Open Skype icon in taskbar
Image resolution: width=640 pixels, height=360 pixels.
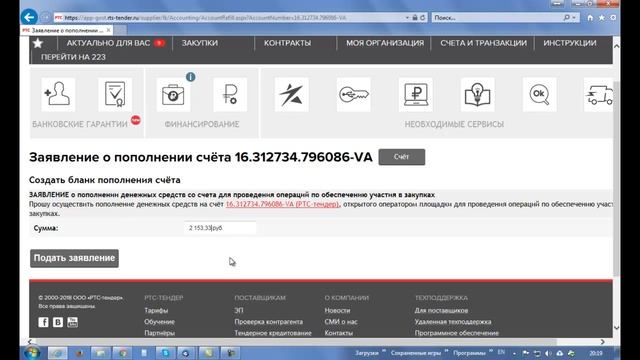(166, 353)
